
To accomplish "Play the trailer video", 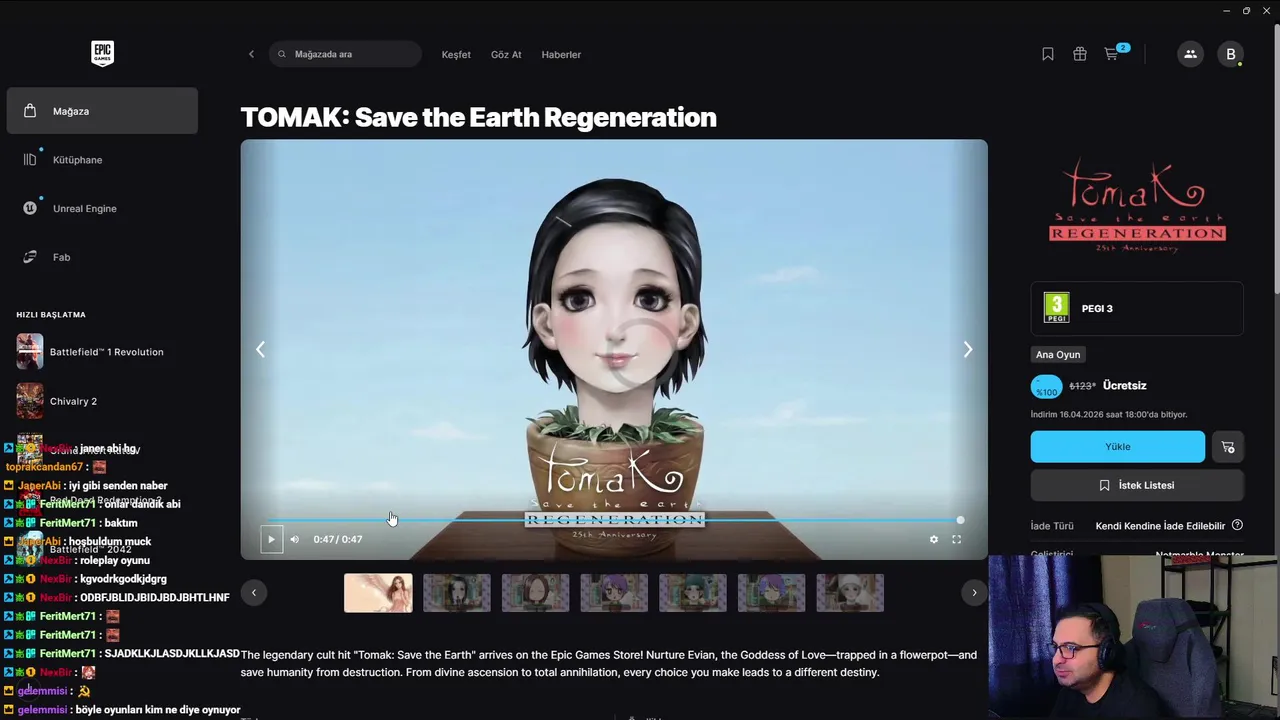I will pyautogui.click(x=270, y=539).
